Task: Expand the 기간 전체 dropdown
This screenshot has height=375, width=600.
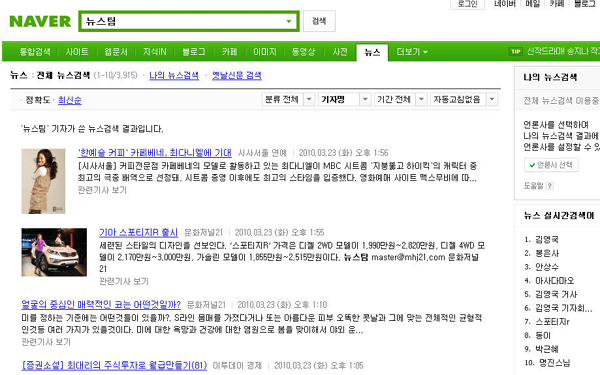Action: click(400, 99)
